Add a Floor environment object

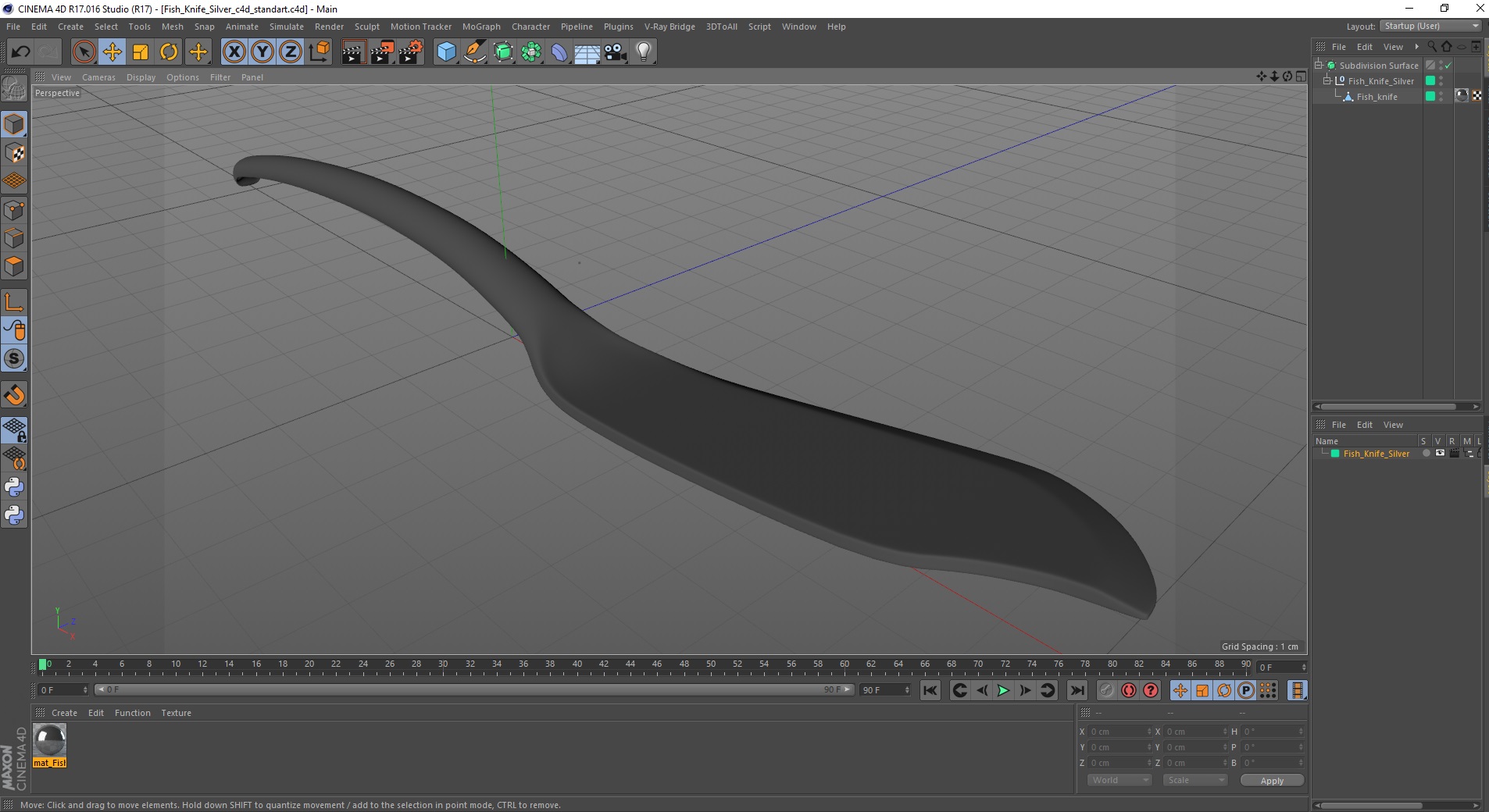(587, 52)
